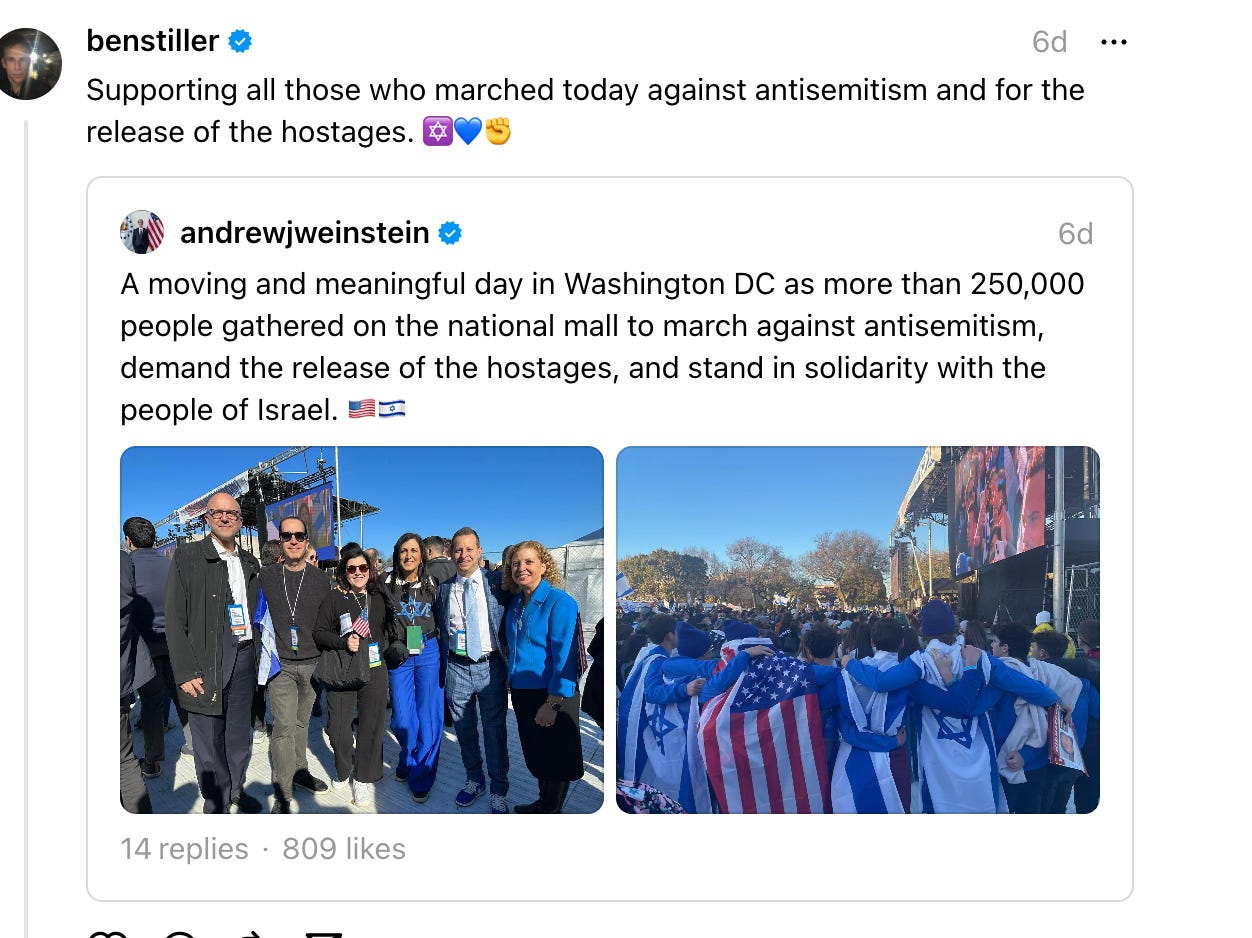Screen dimensions: 1252x938
Task: Open the andrewjweinstein username link
Action: [x=305, y=233]
